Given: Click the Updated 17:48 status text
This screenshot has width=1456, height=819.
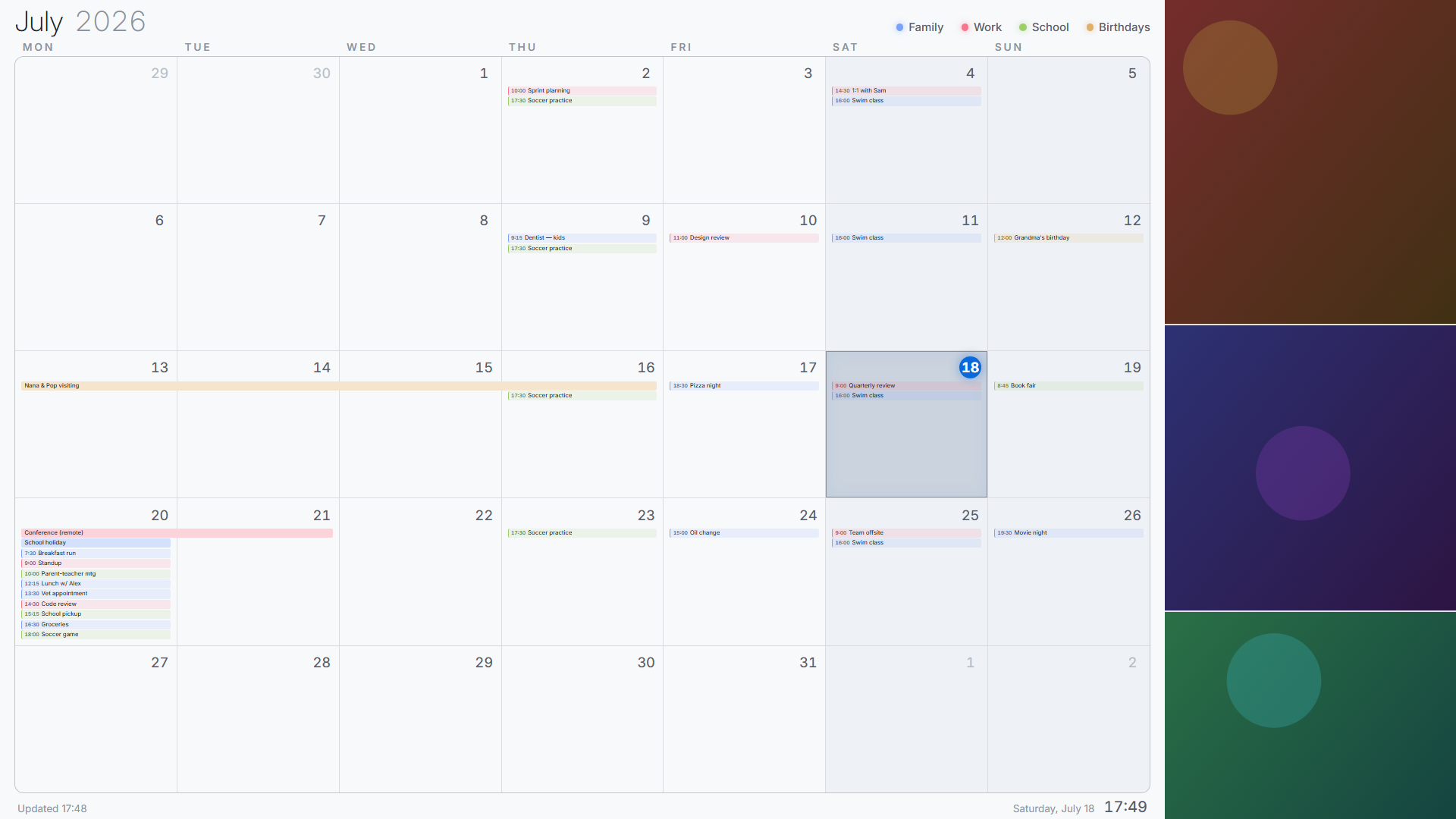Looking at the screenshot, I should [x=52, y=808].
